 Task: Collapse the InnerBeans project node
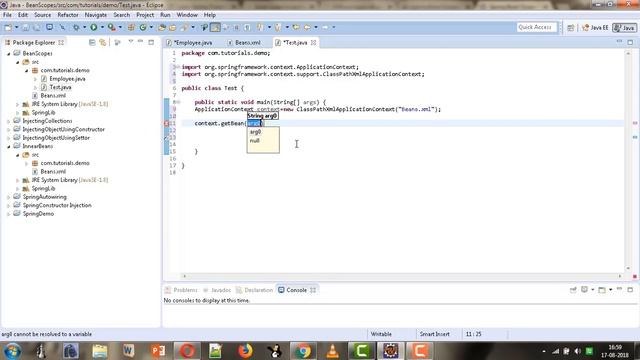coord(9,146)
